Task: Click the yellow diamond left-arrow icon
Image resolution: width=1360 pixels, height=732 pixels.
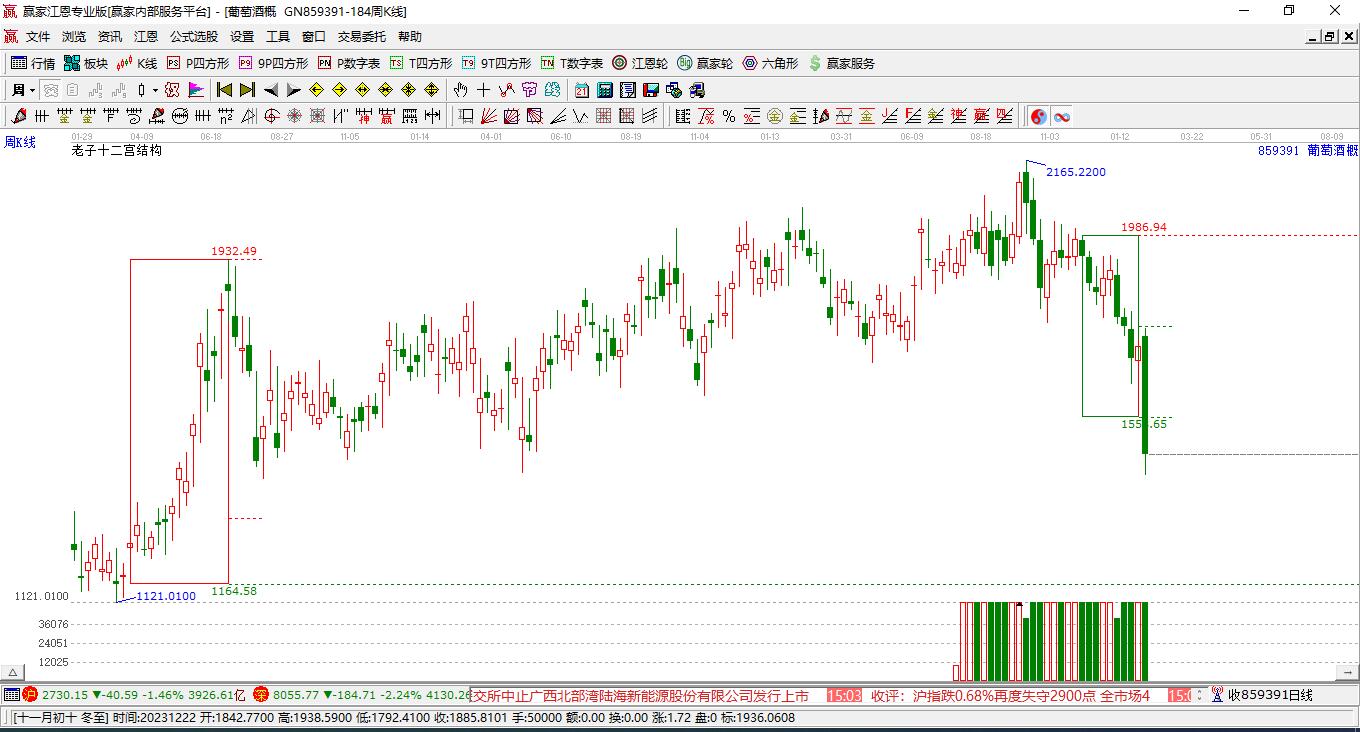Action: click(x=317, y=90)
